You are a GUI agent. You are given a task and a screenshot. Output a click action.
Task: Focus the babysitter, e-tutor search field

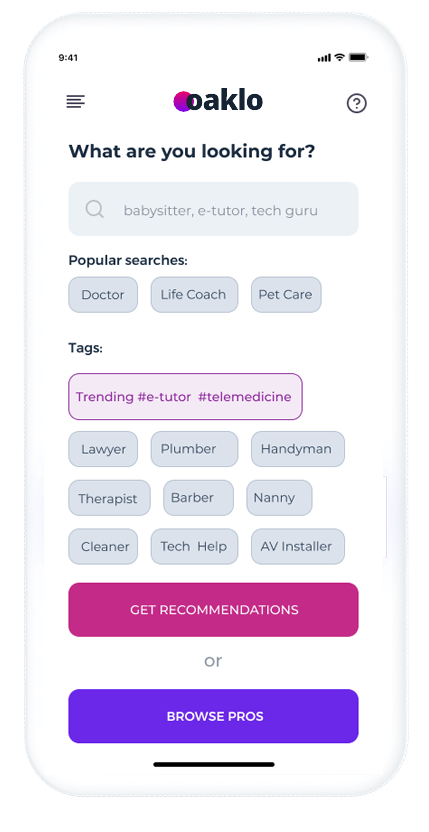pos(213,209)
